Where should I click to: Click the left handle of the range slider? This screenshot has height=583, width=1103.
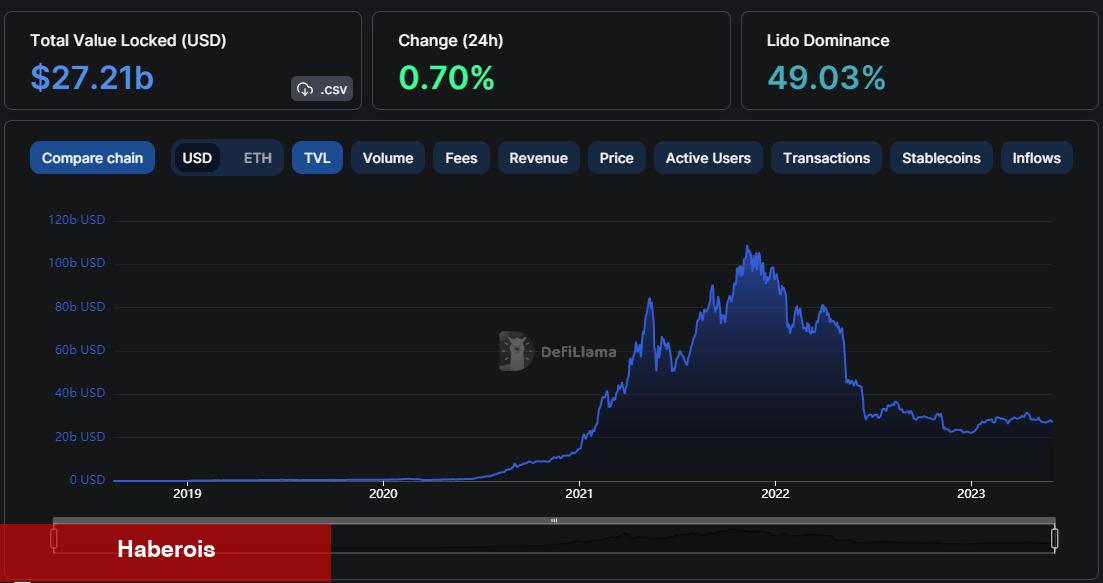pos(53,539)
